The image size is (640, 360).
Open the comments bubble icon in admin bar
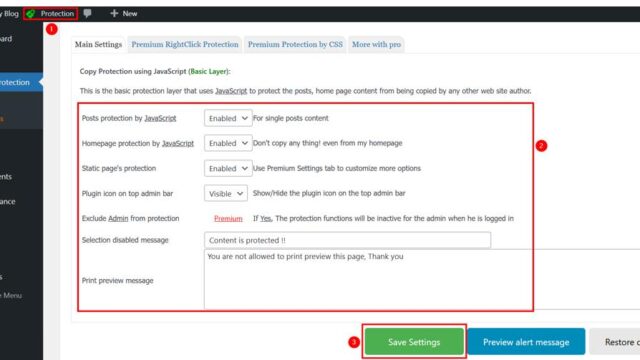point(87,13)
